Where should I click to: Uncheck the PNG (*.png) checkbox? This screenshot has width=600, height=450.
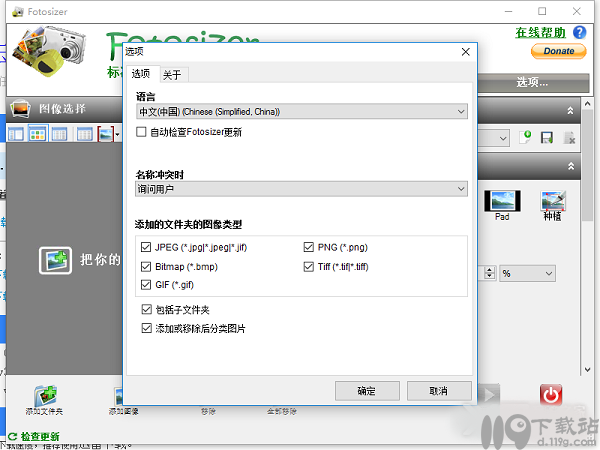pos(308,247)
